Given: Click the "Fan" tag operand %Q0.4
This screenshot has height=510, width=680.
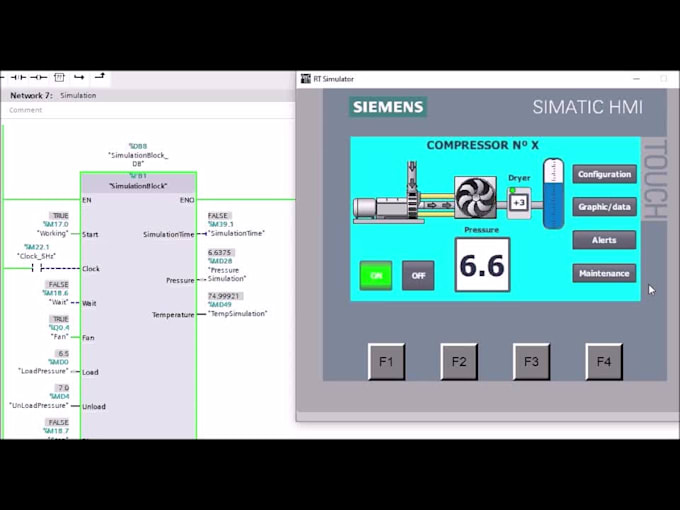Looking at the screenshot, I should click(60, 332).
